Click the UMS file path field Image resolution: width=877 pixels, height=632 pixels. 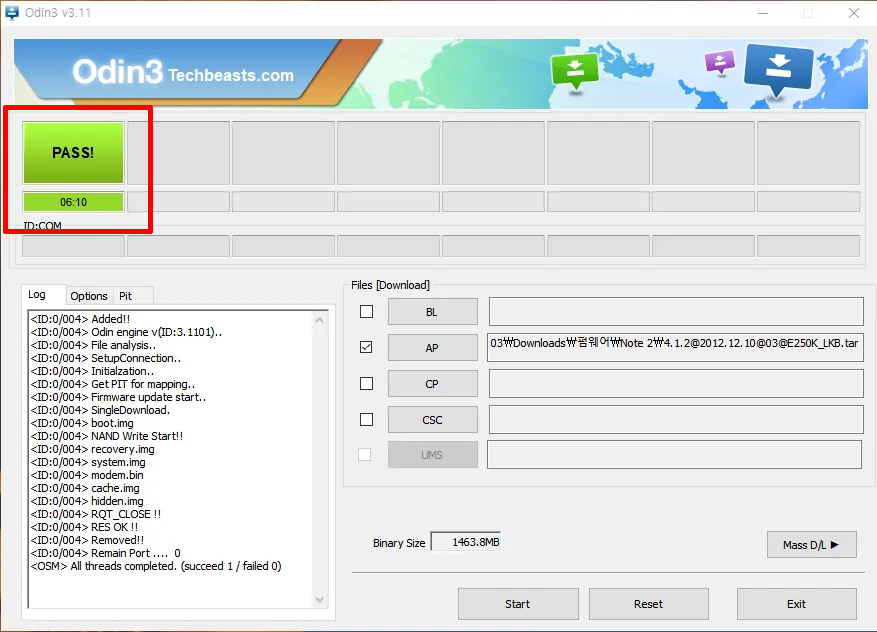(x=674, y=455)
